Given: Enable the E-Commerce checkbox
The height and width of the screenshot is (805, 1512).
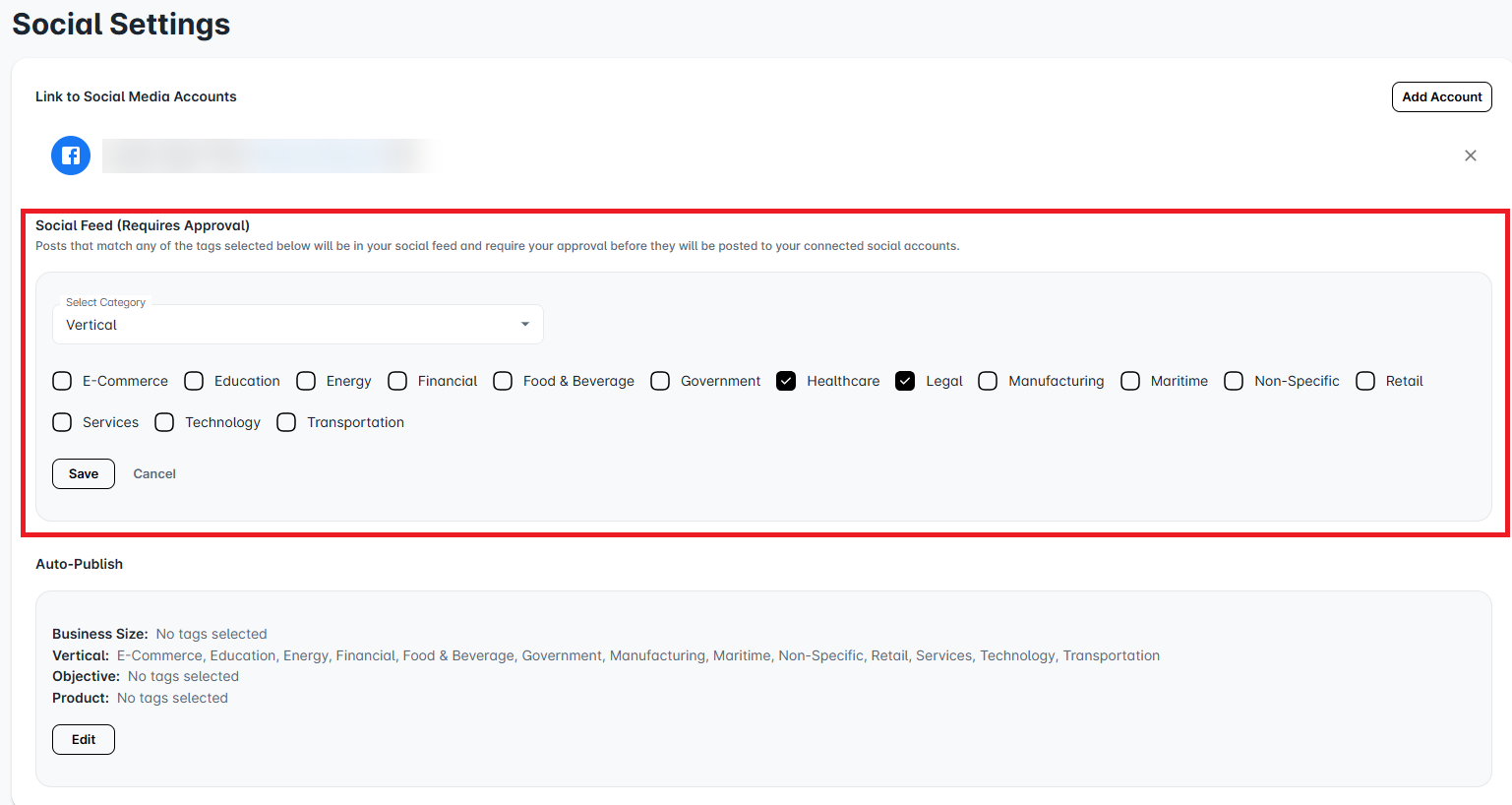Looking at the screenshot, I should pos(63,381).
